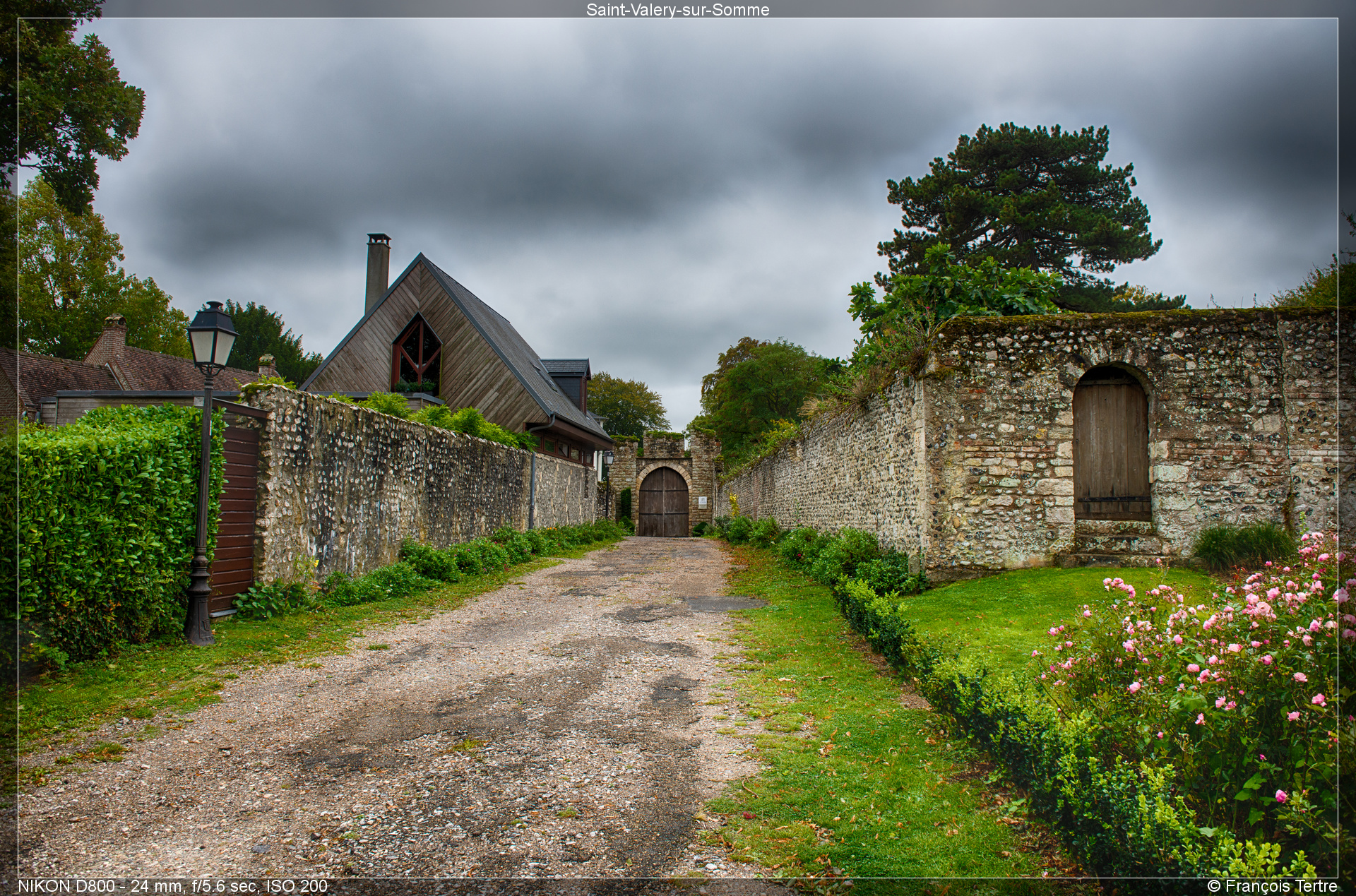Click the displayed photo of the gravel lane
The height and width of the screenshot is (896, 1356).
click(x=677, y=448)
